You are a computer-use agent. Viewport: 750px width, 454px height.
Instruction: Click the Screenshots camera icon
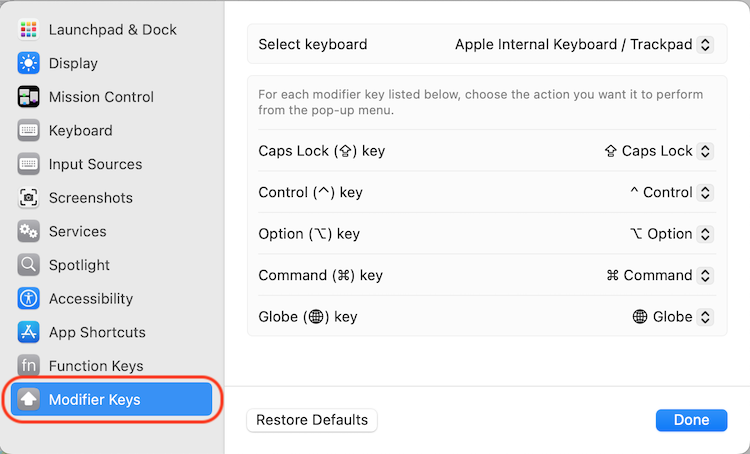coord(28,198)
